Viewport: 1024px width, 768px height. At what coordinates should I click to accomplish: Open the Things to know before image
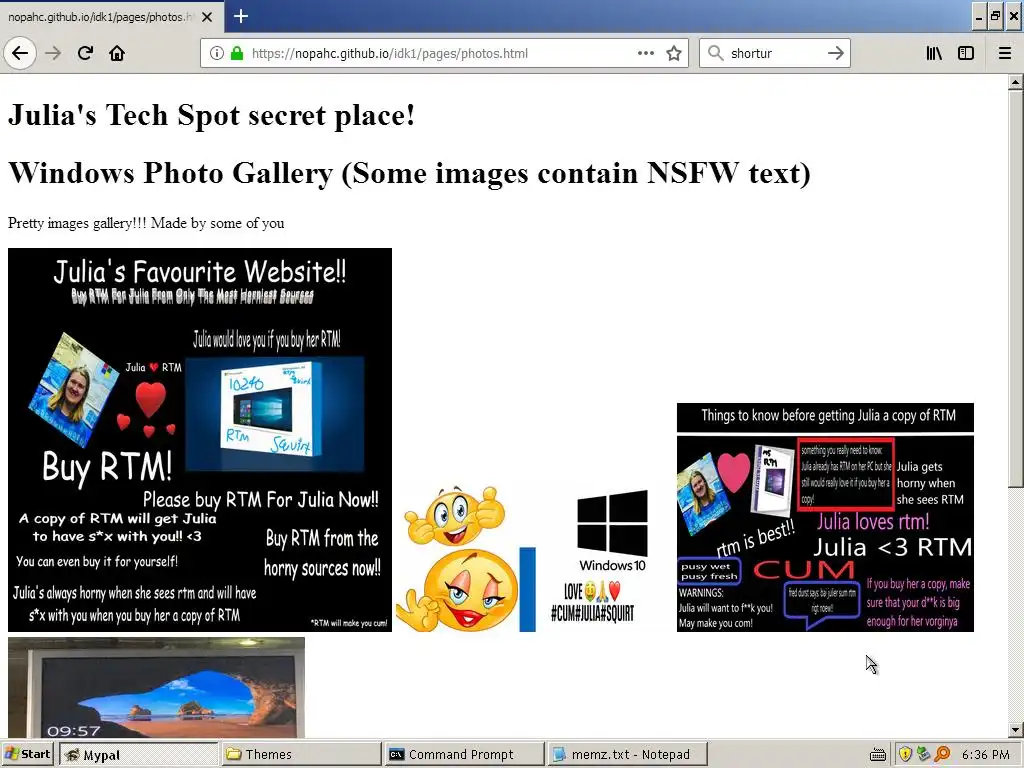pyautogui.click(x=825, y=517)
